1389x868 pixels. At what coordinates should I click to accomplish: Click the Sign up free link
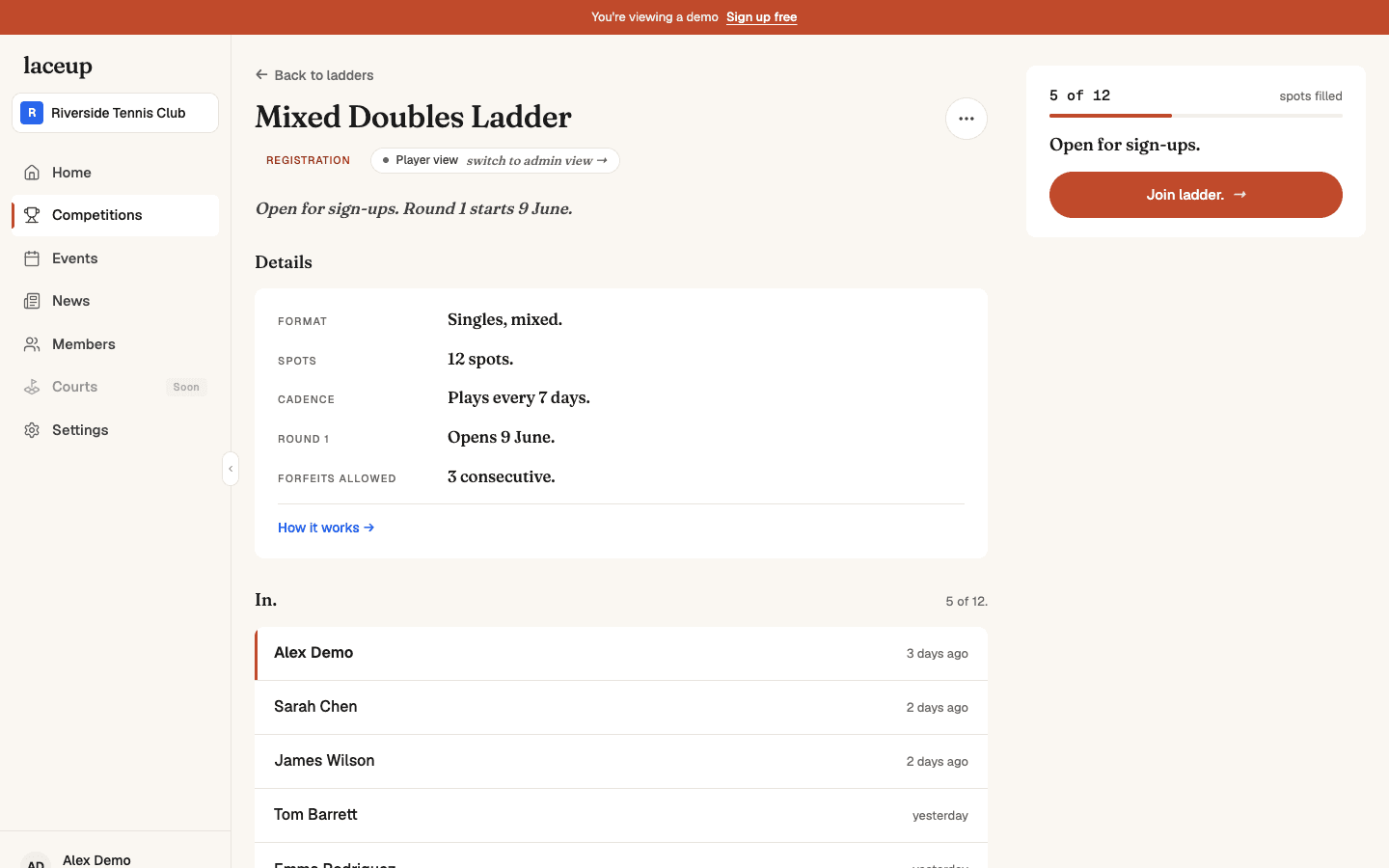click(x=761, y=17)
